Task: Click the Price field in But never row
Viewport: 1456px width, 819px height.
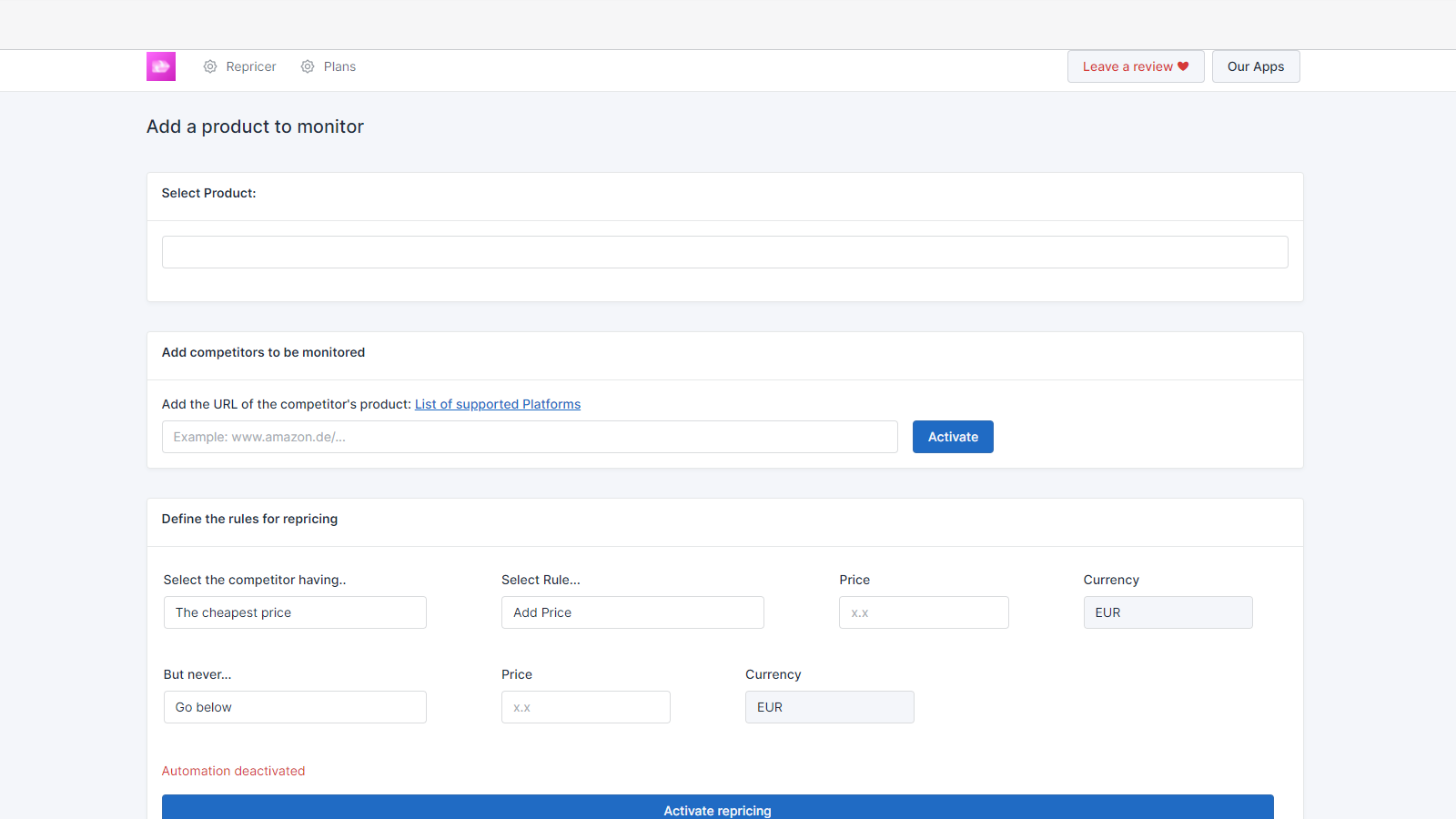Action: 585,707
